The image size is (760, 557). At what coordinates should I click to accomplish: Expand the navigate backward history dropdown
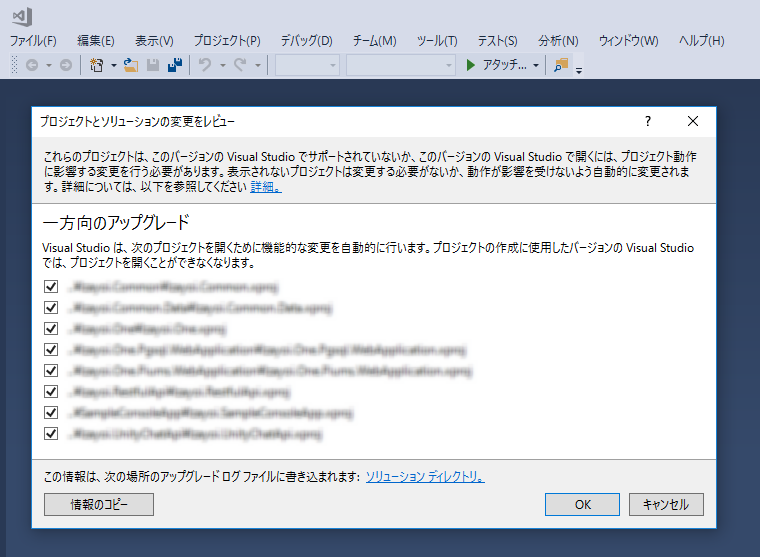coord(49,65)
